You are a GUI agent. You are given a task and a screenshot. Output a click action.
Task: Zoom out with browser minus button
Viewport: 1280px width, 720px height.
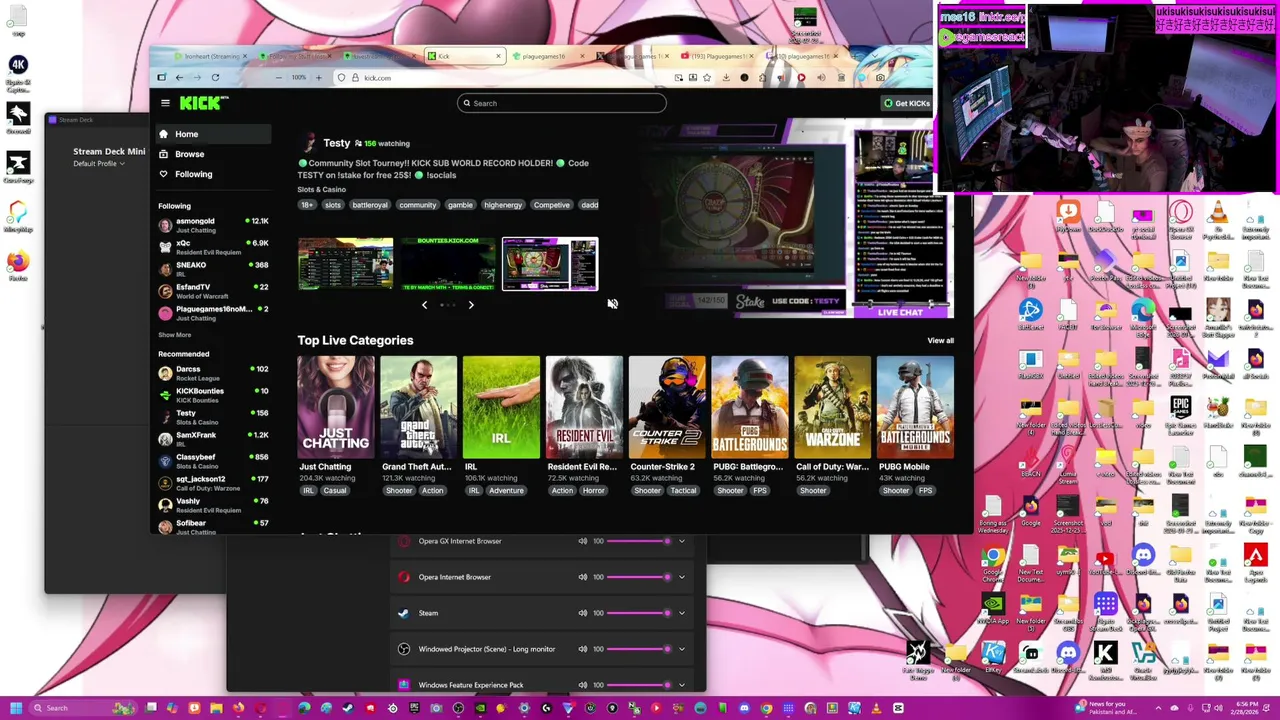coord(279,77)
